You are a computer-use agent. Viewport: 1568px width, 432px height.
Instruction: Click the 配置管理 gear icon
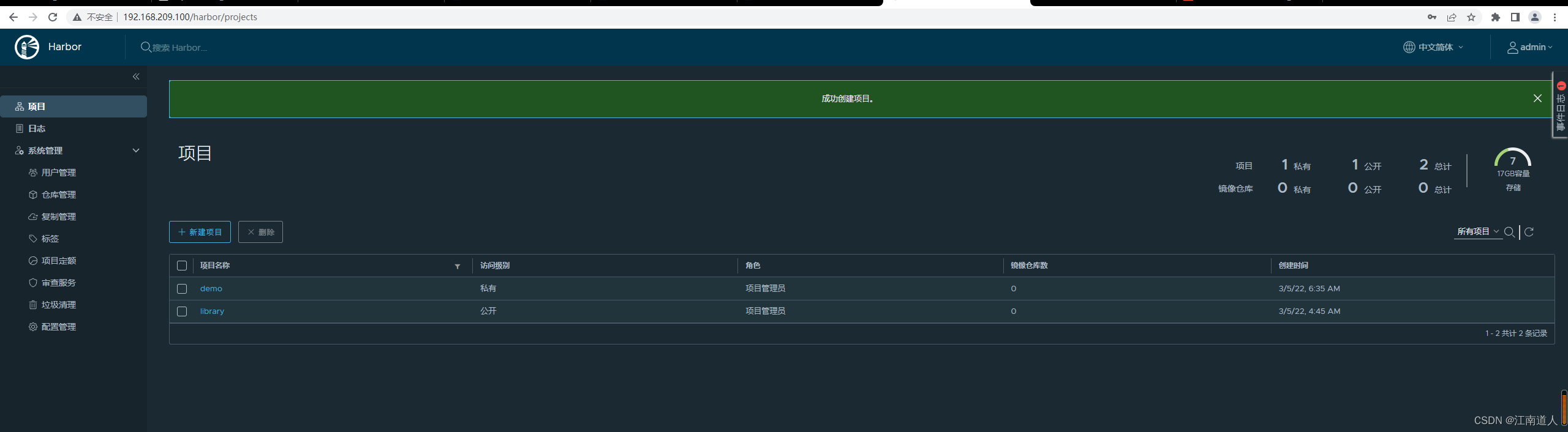pyautogui.click(x=33, y=327)
